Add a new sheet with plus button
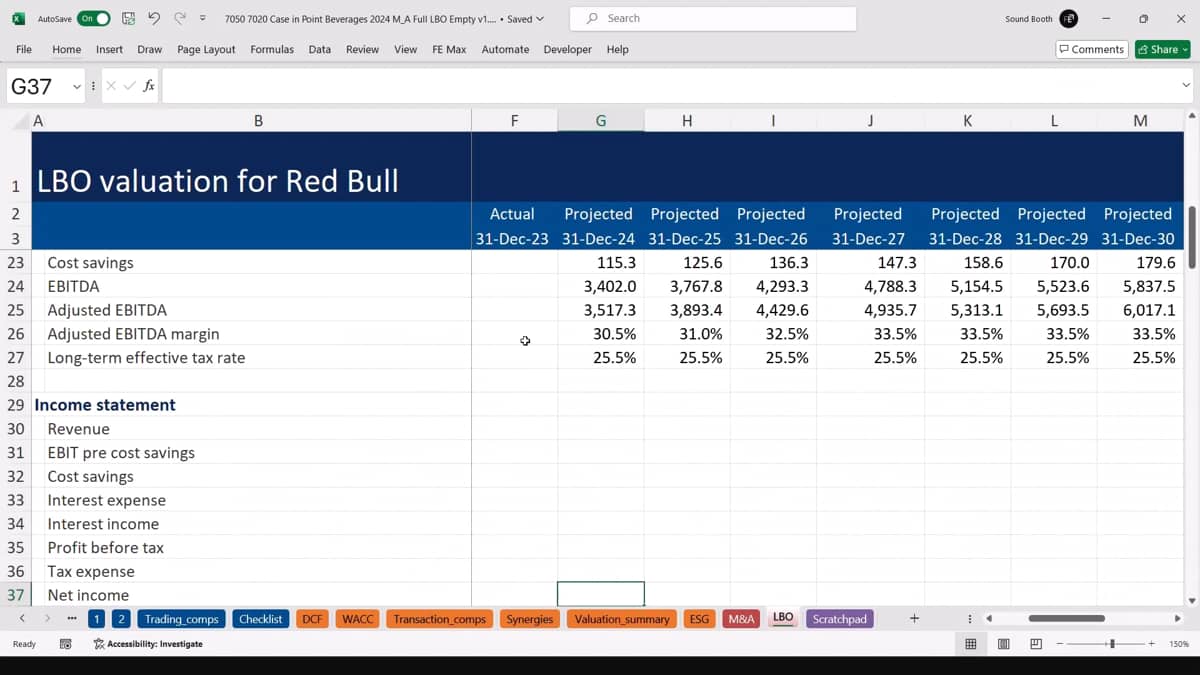 914,619
